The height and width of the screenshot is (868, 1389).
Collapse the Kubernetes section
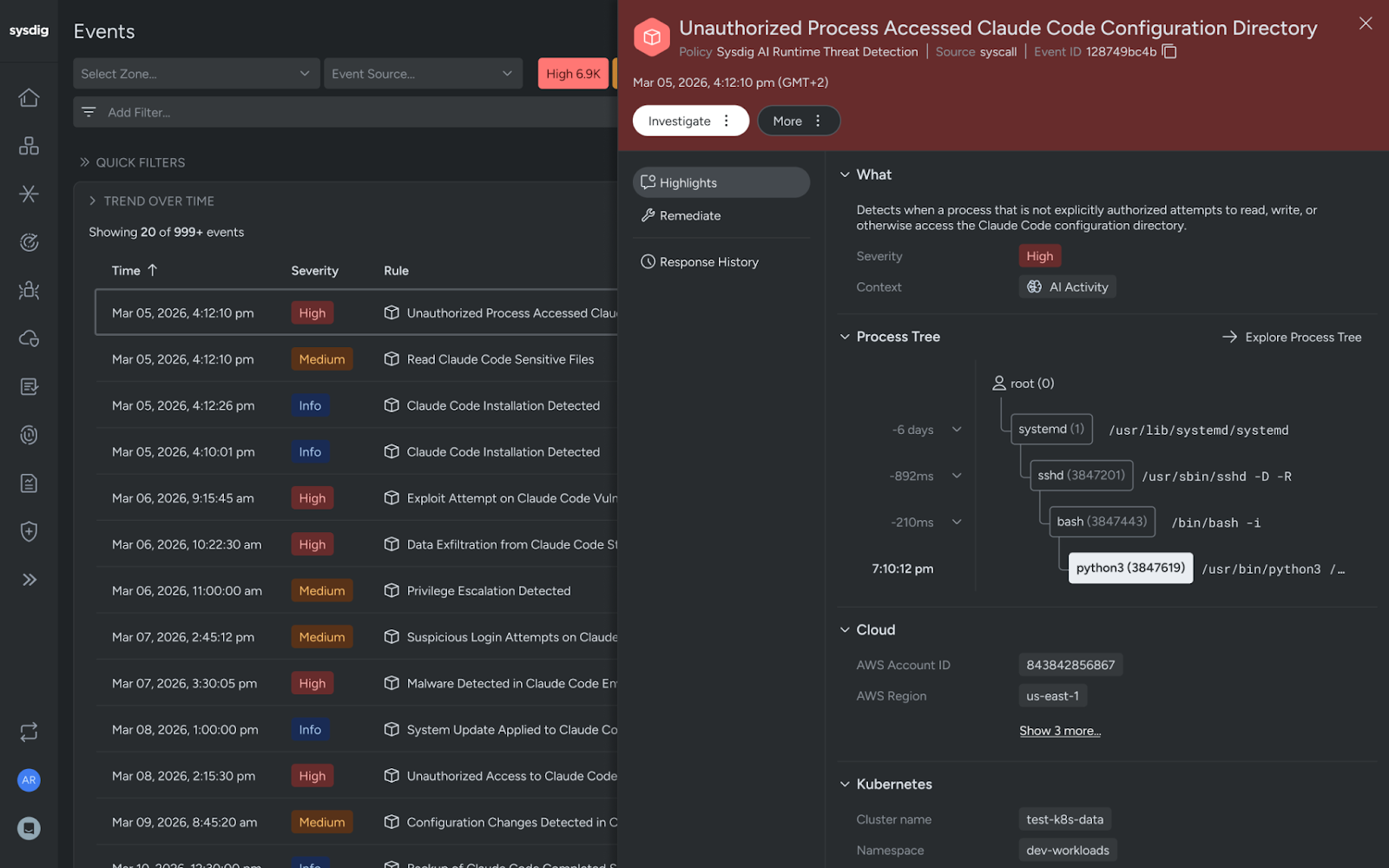(845, 784)
